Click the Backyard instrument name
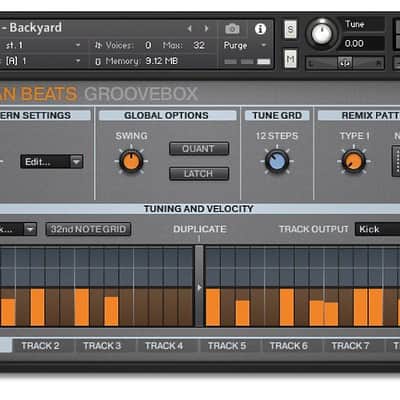400x400 pixels. click(x=36, y=28)
